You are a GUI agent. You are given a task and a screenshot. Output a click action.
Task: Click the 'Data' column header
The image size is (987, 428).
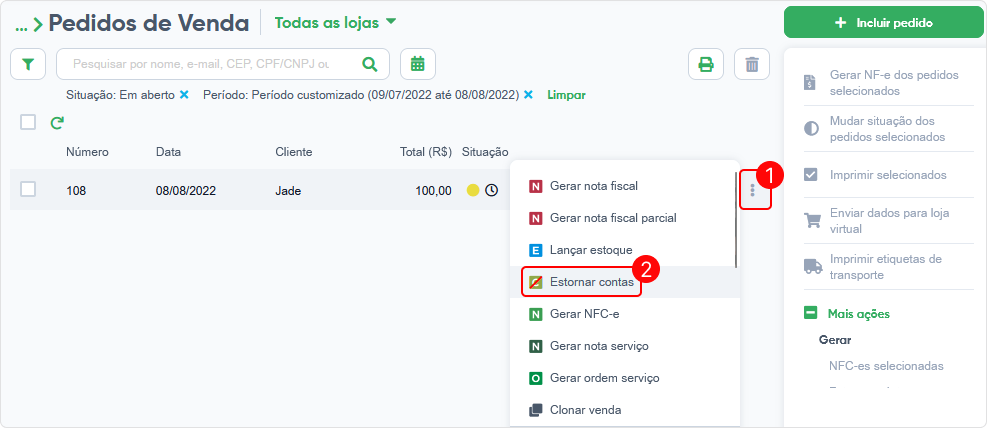point(168,152)
